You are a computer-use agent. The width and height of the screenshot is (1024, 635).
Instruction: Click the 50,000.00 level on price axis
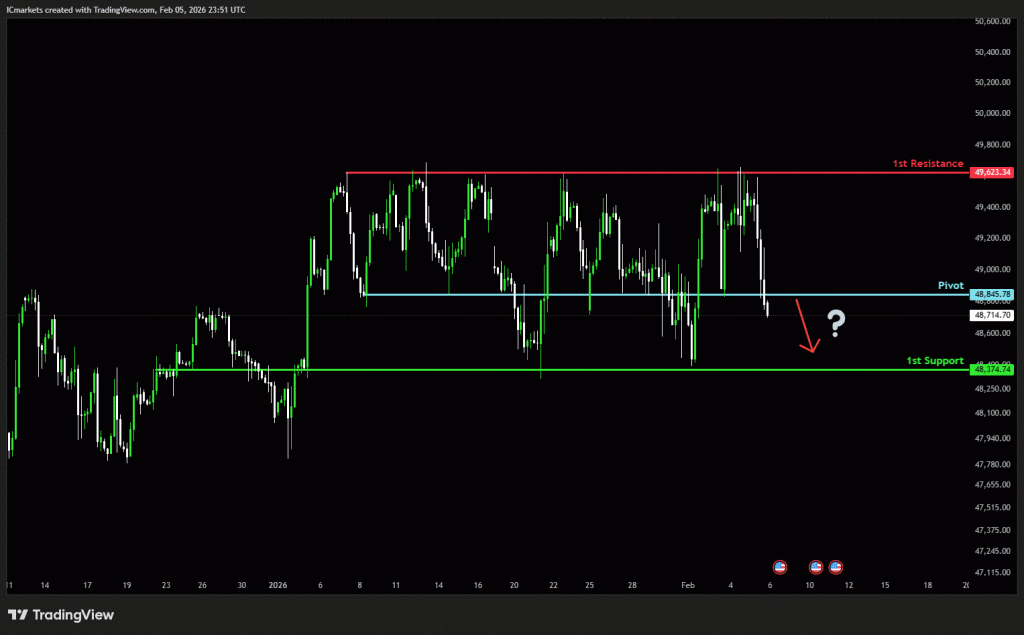(992, 113)
